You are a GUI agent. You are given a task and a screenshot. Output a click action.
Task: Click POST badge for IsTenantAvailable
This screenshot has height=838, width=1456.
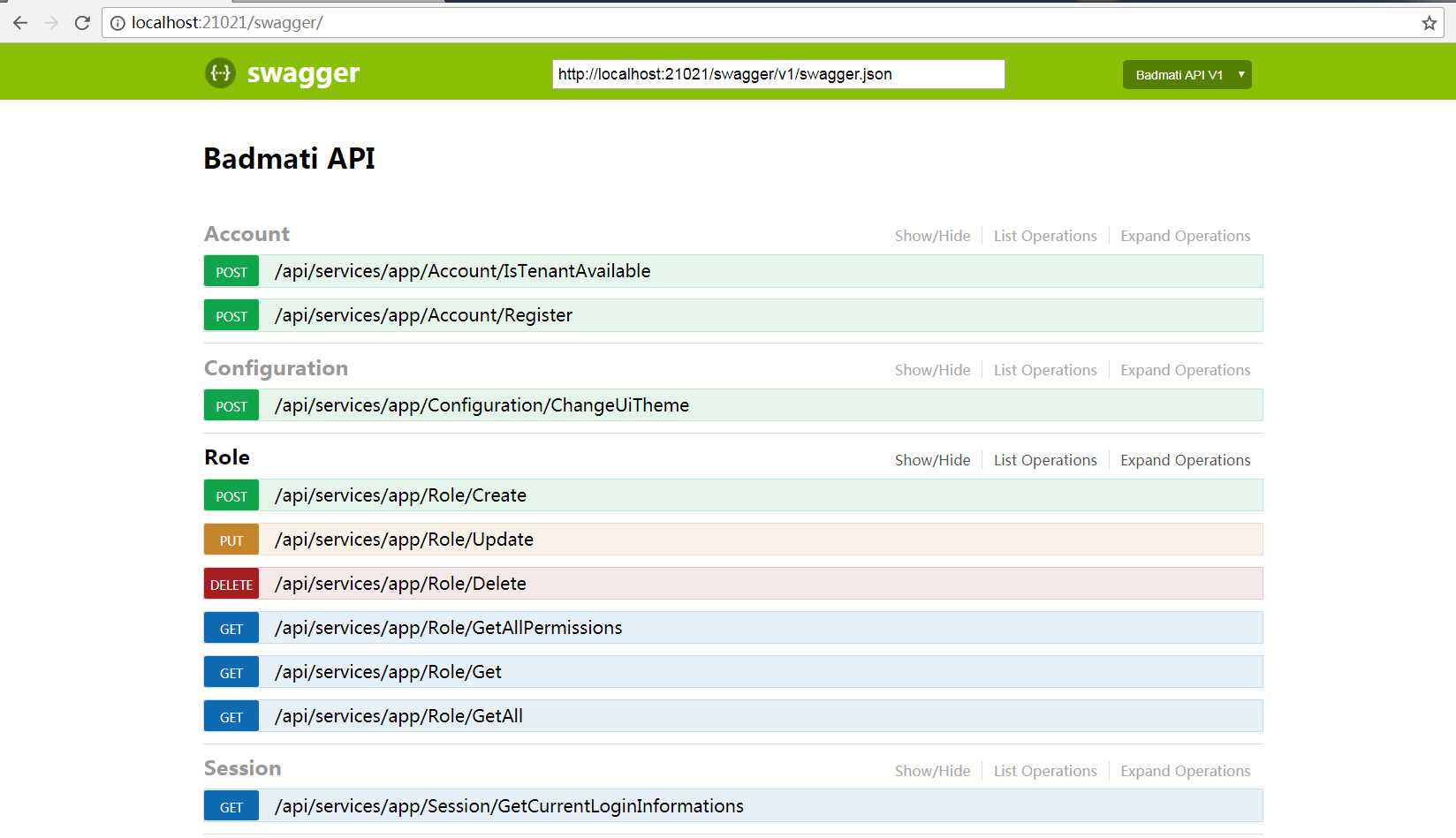point(231,272)
